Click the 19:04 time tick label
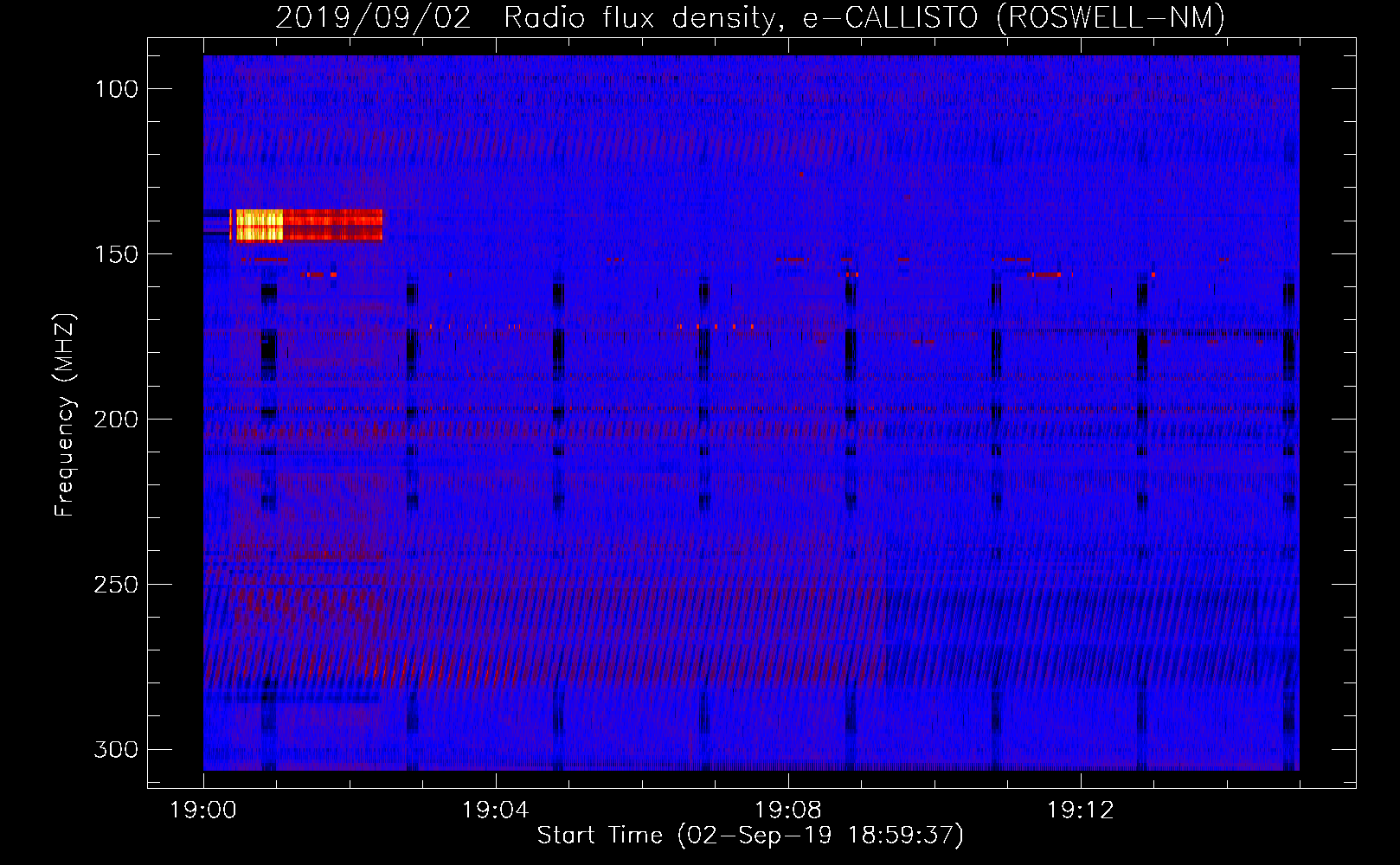The image size is (1400, 865). tap(495, 811)
